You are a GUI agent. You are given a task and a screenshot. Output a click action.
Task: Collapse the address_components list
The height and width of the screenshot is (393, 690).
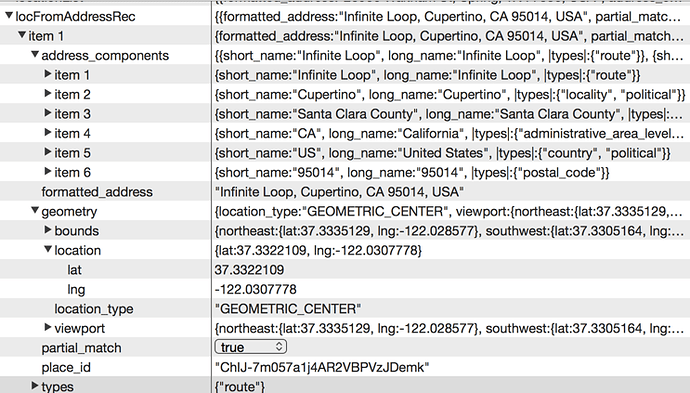click(35, 55)
